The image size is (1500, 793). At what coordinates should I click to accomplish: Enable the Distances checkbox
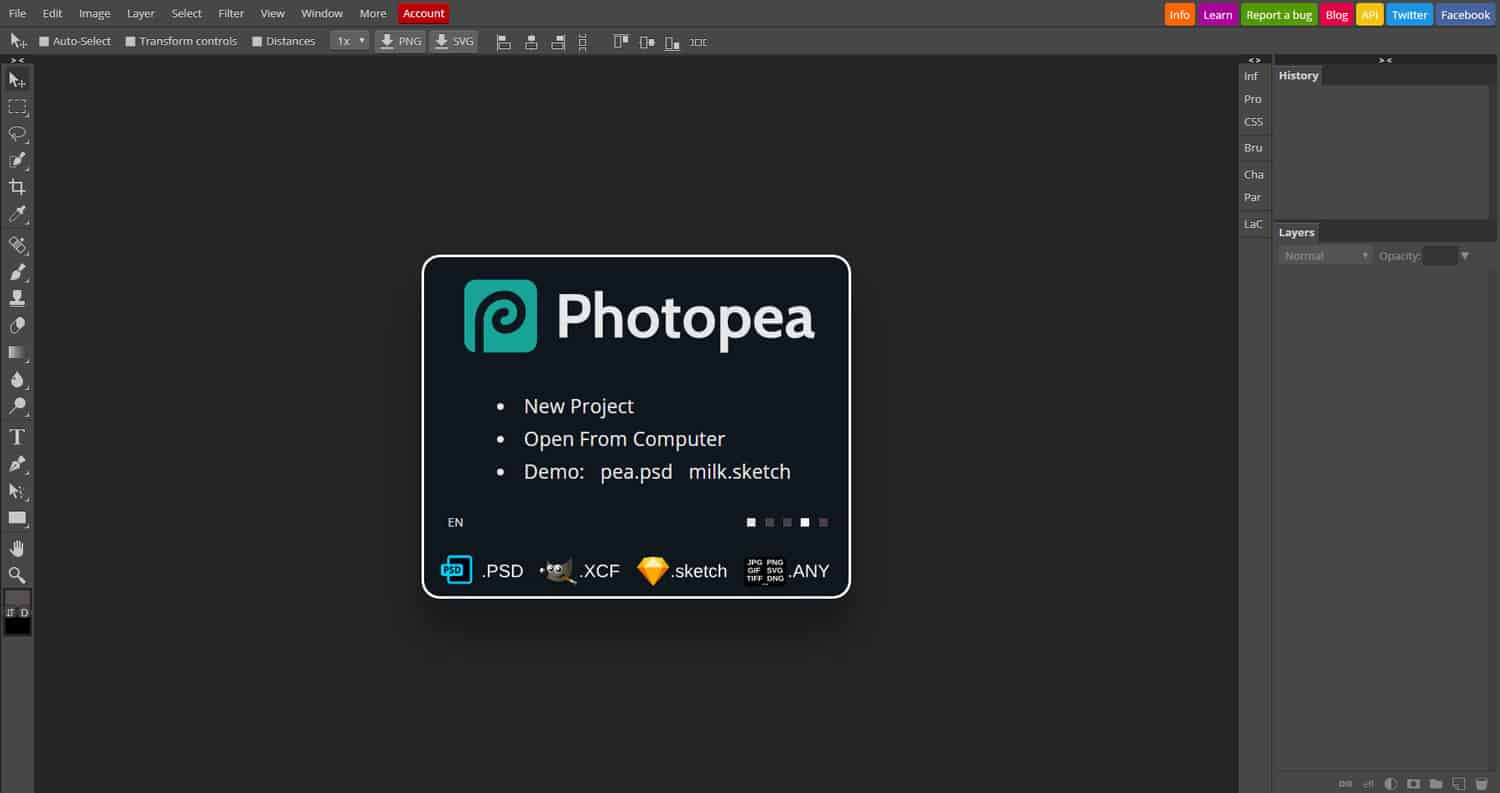[257, 41]
